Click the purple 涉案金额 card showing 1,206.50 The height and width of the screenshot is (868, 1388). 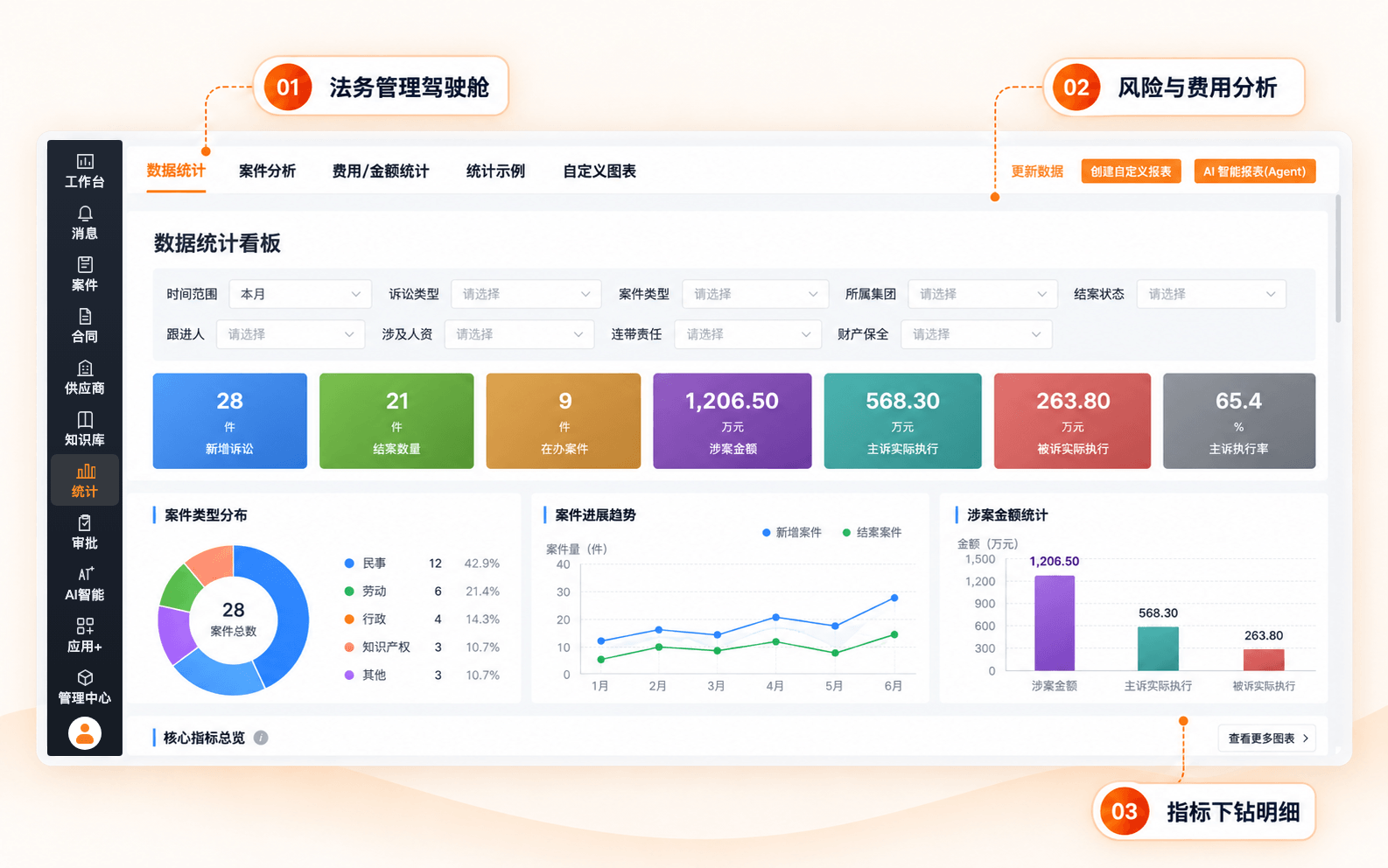pyautogui.click(x=733, y=421)
